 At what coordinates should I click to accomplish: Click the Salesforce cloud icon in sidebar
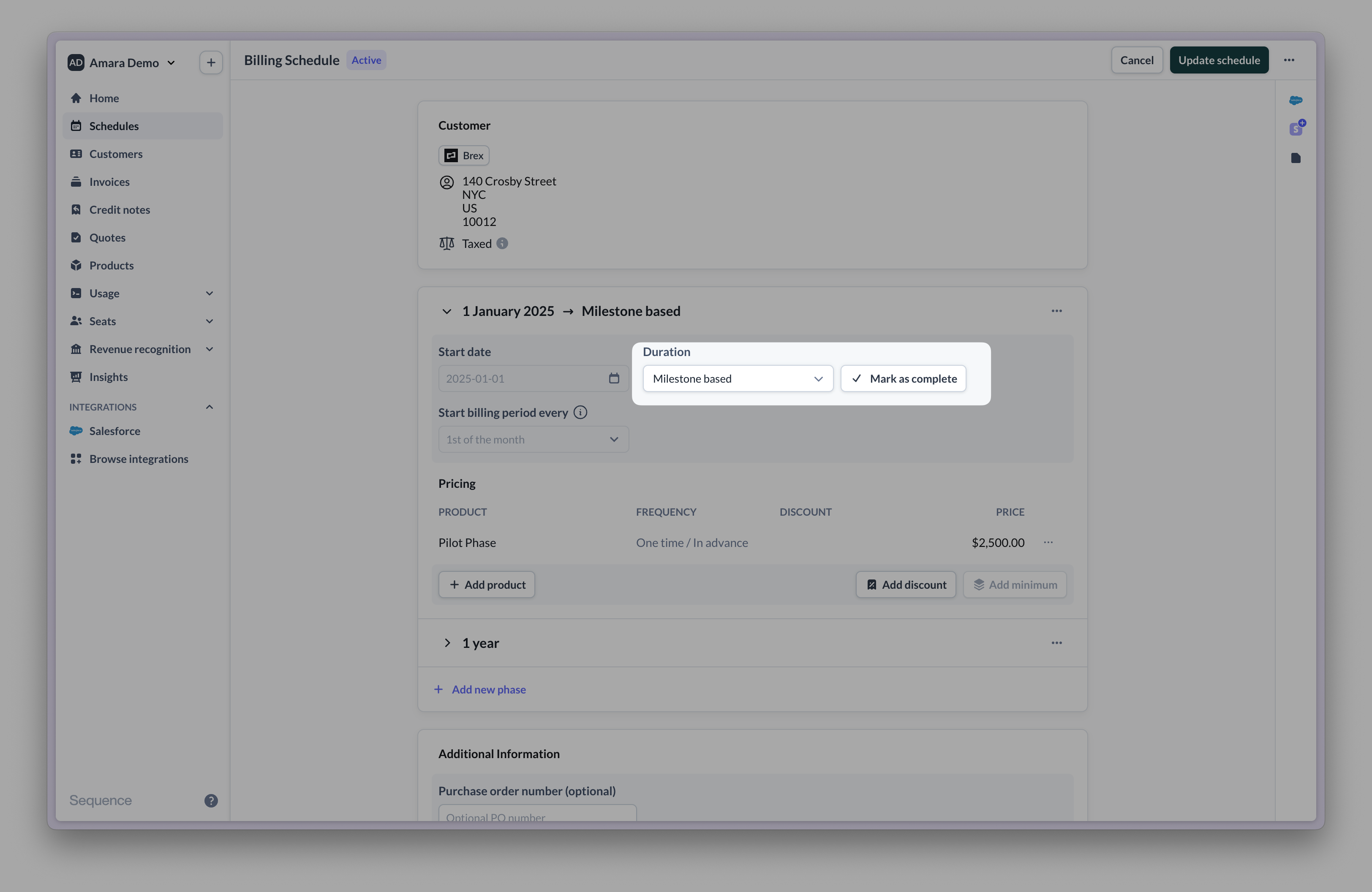tap(76, 431)
